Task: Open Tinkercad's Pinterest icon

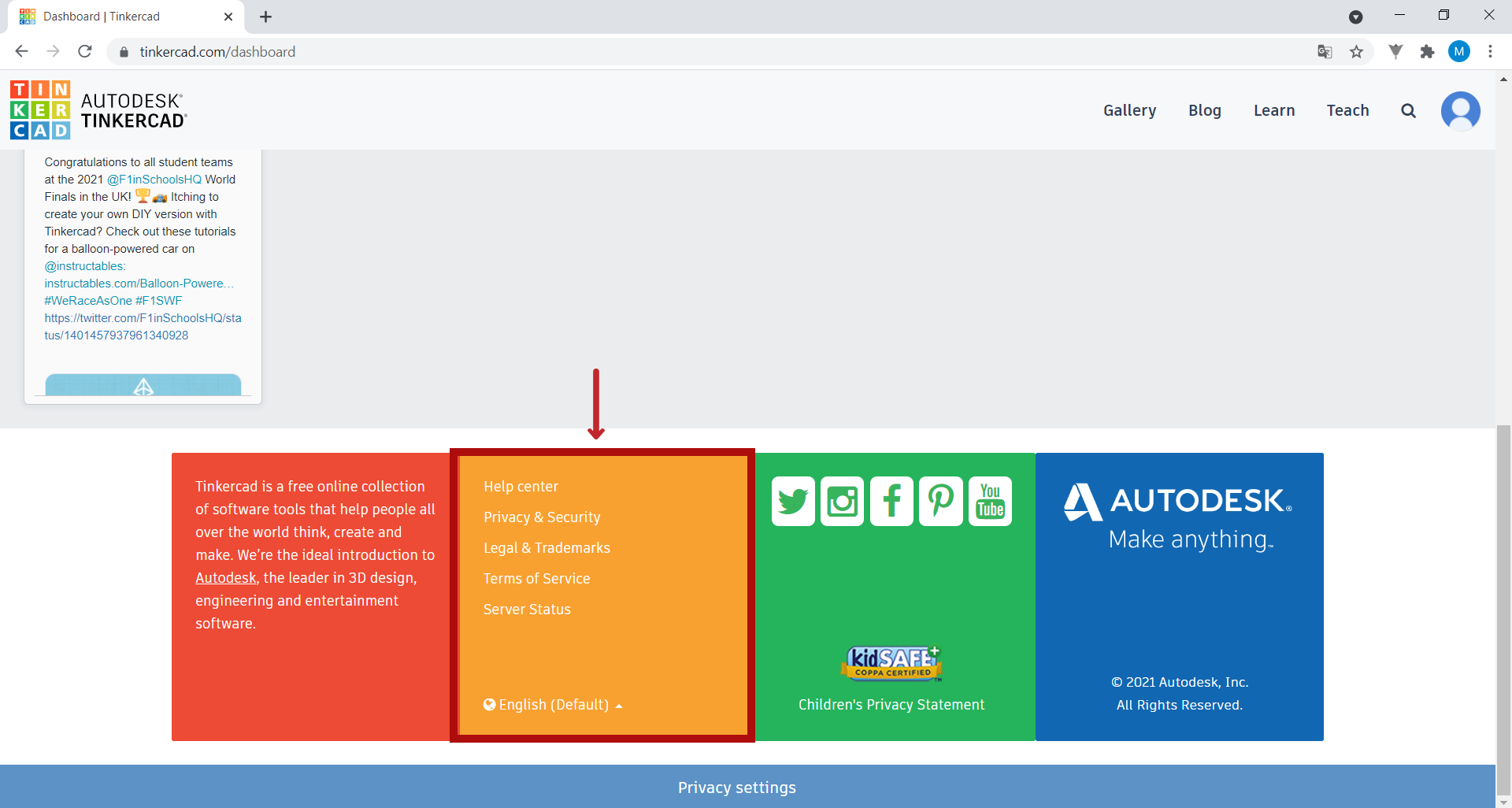Action: [941, 501]
